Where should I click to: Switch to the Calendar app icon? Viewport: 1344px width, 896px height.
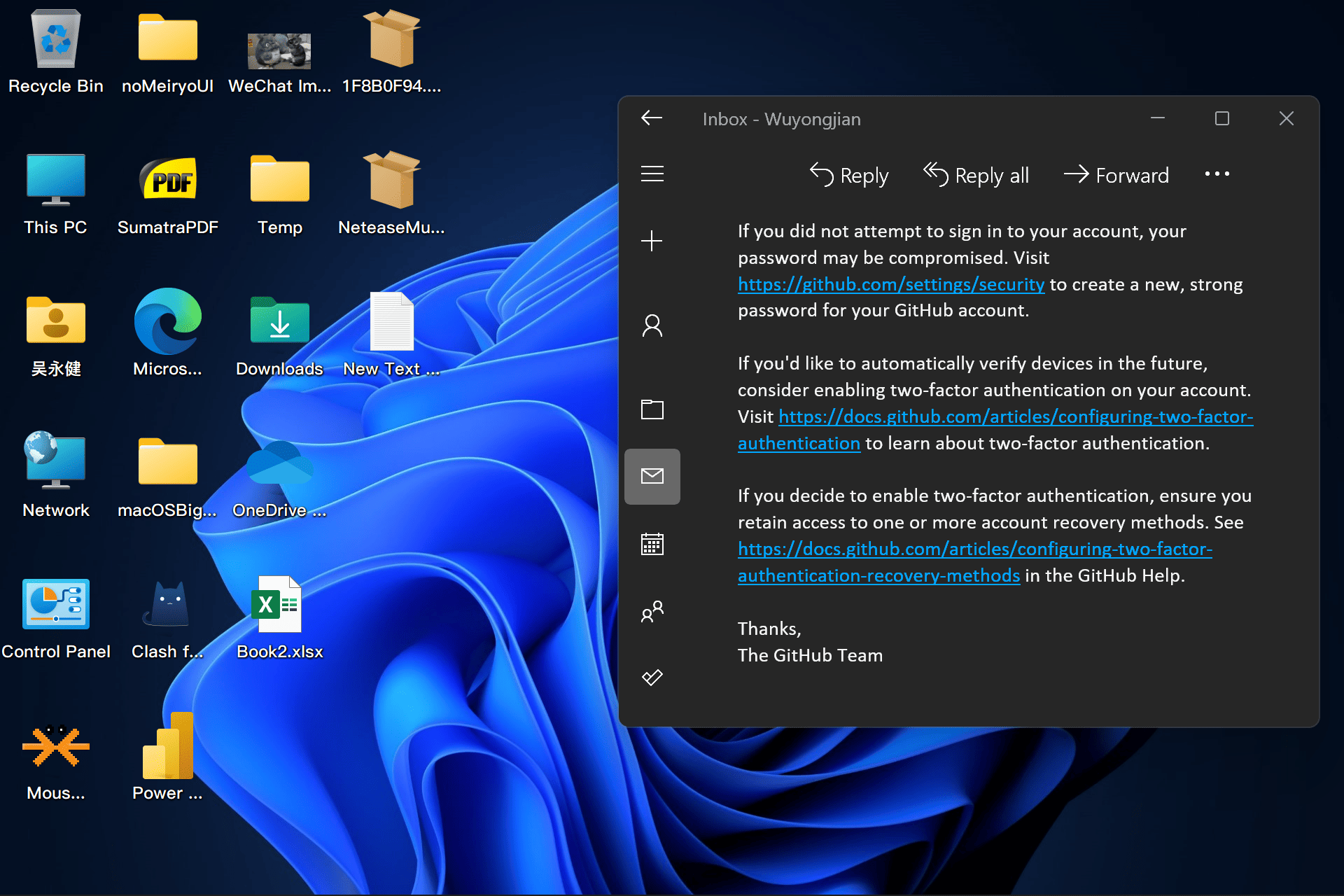point(652,544)
